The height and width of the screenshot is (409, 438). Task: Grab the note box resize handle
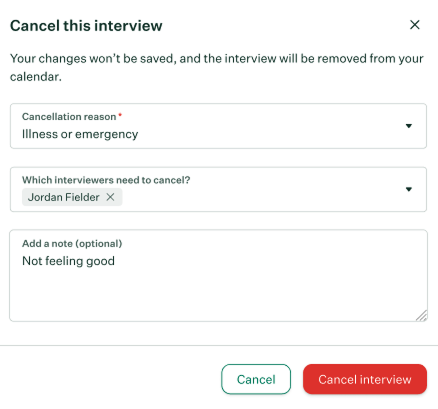[422, 315]
